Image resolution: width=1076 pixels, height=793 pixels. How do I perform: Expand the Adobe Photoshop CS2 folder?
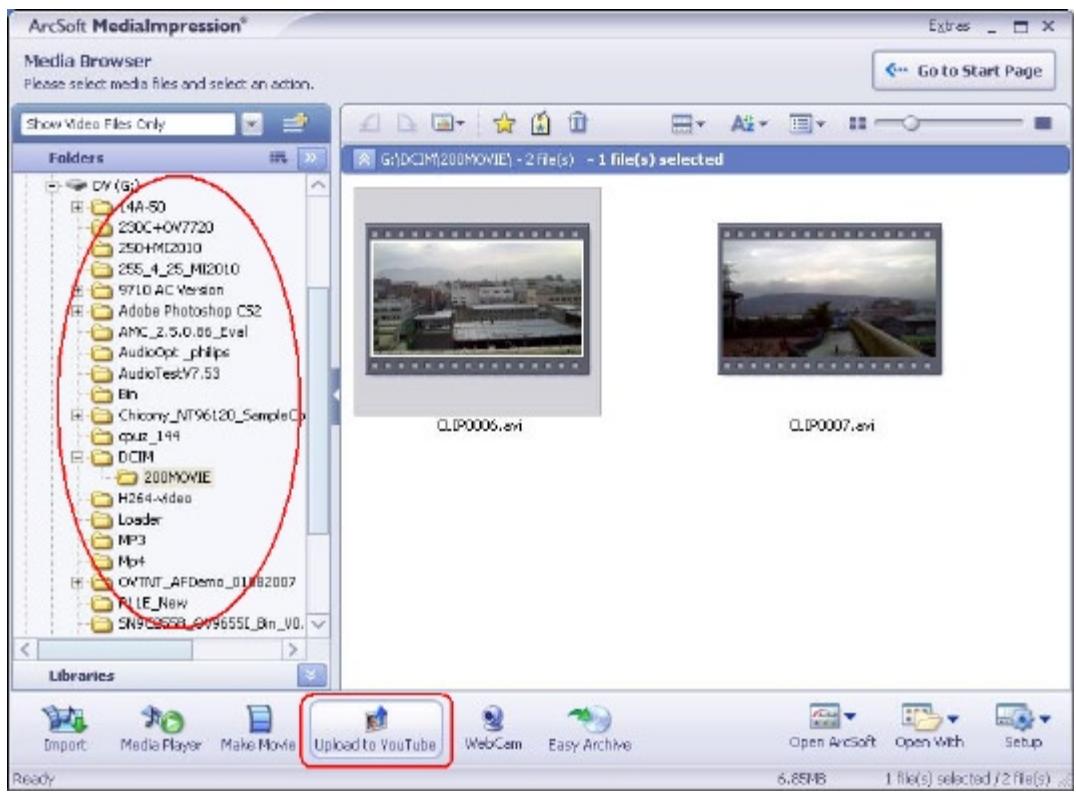click(x=77, y=311)
